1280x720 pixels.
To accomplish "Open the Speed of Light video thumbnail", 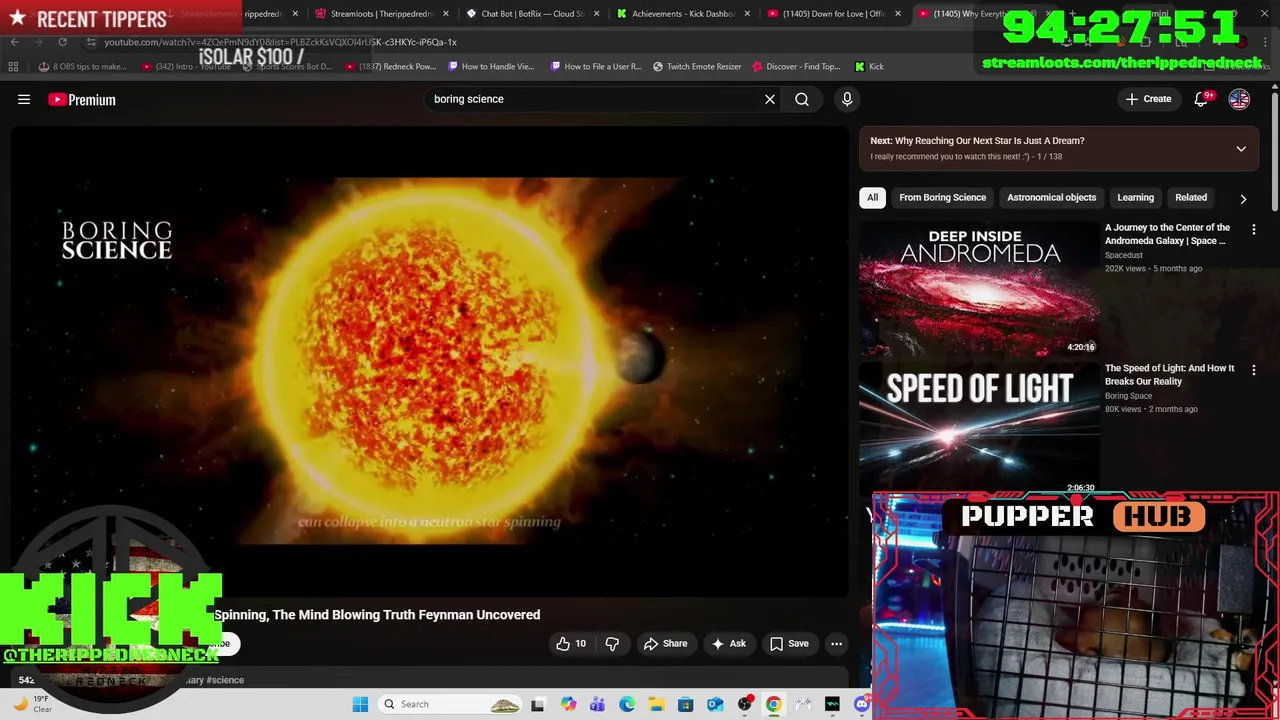I will [979, 428].
